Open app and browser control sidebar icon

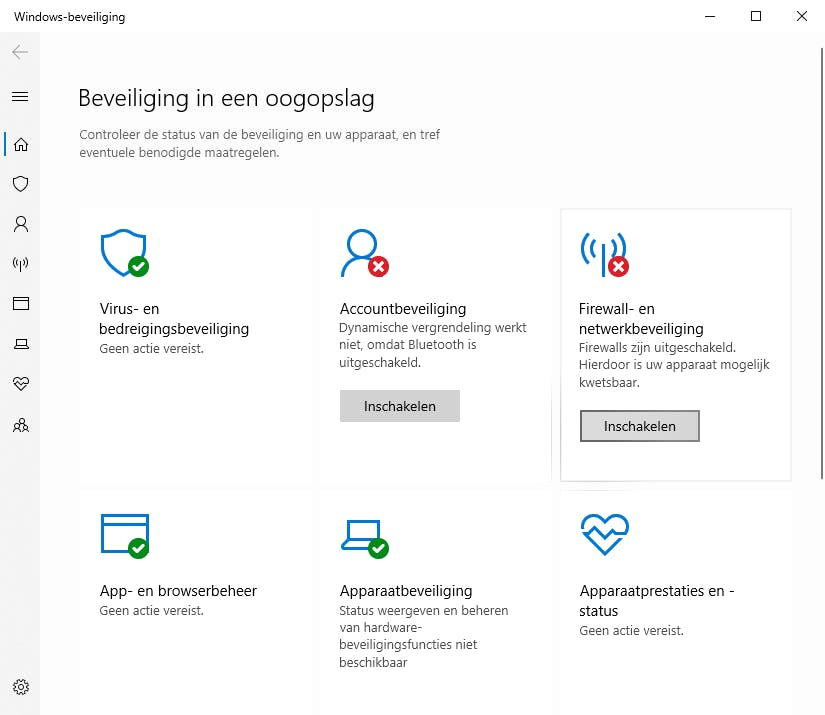(21, 304)
